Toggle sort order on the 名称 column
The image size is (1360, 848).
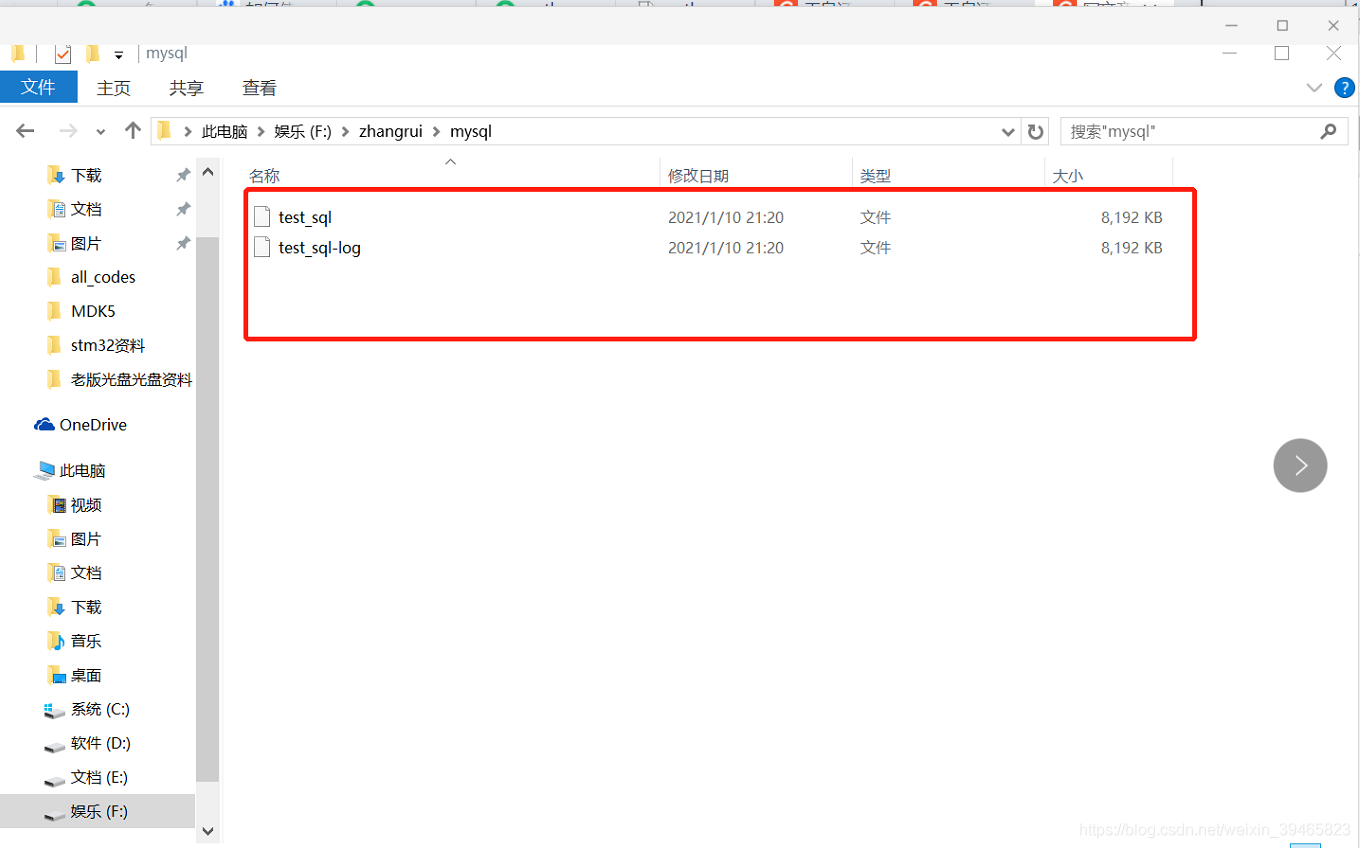point(264,174)
